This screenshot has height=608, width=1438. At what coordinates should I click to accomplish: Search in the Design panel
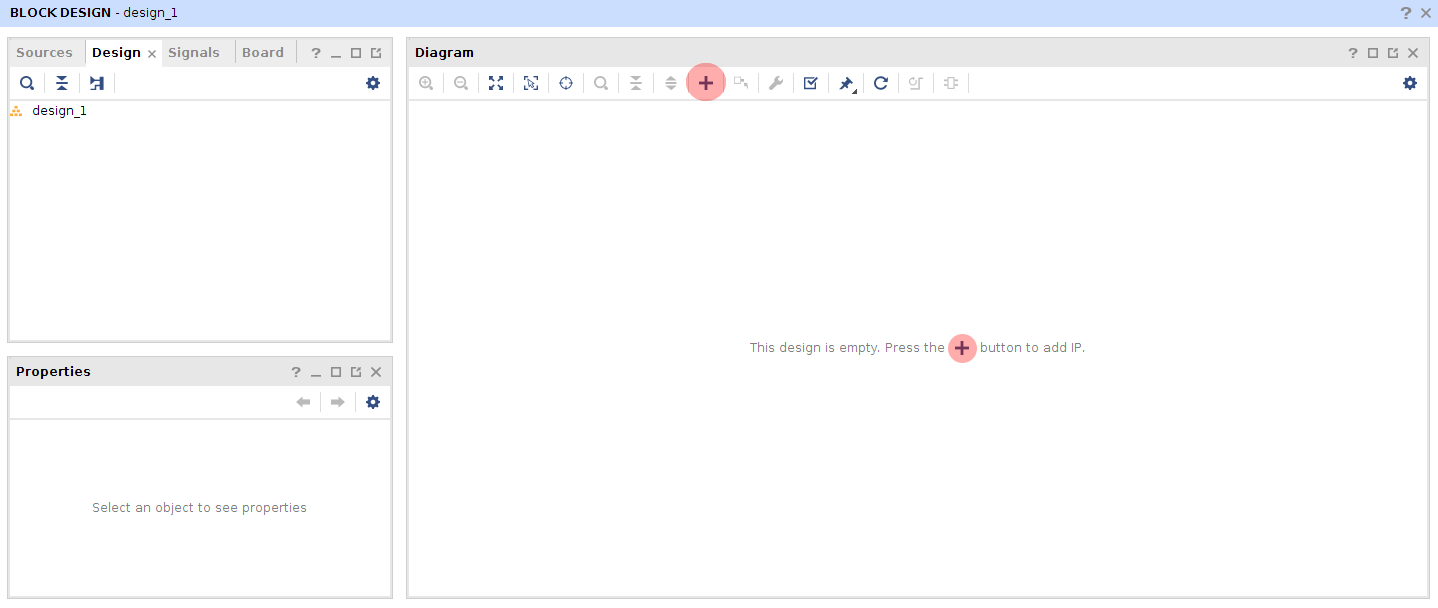coord(27,83)
